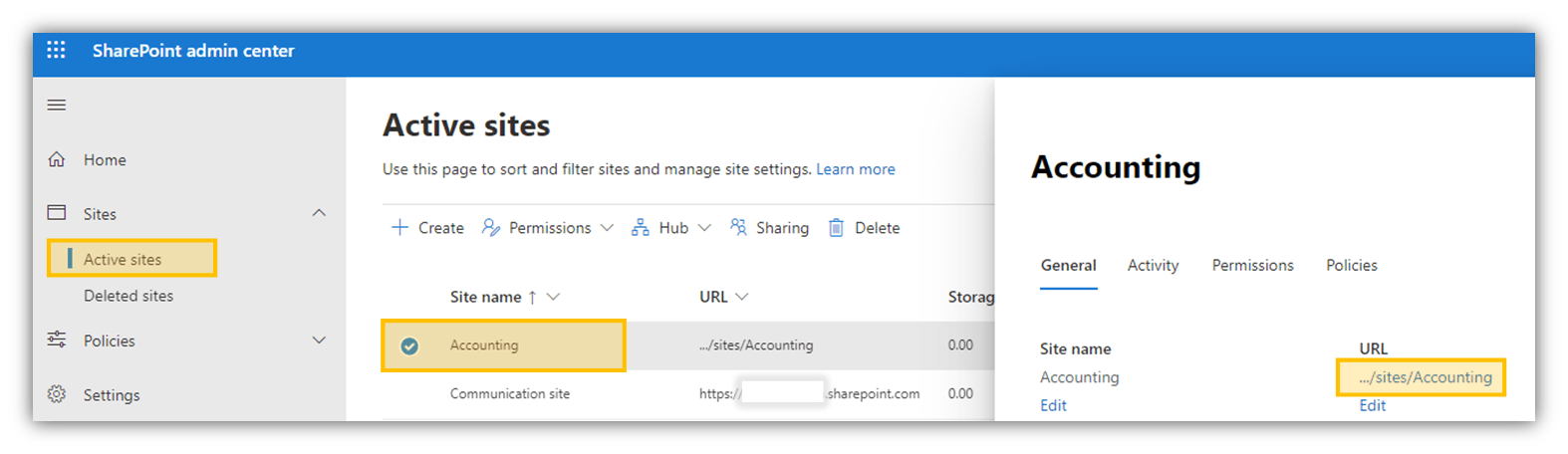Collapse the Sites section chevron
This screenshot has height=454, width=1568.
(x=319, y=213)
